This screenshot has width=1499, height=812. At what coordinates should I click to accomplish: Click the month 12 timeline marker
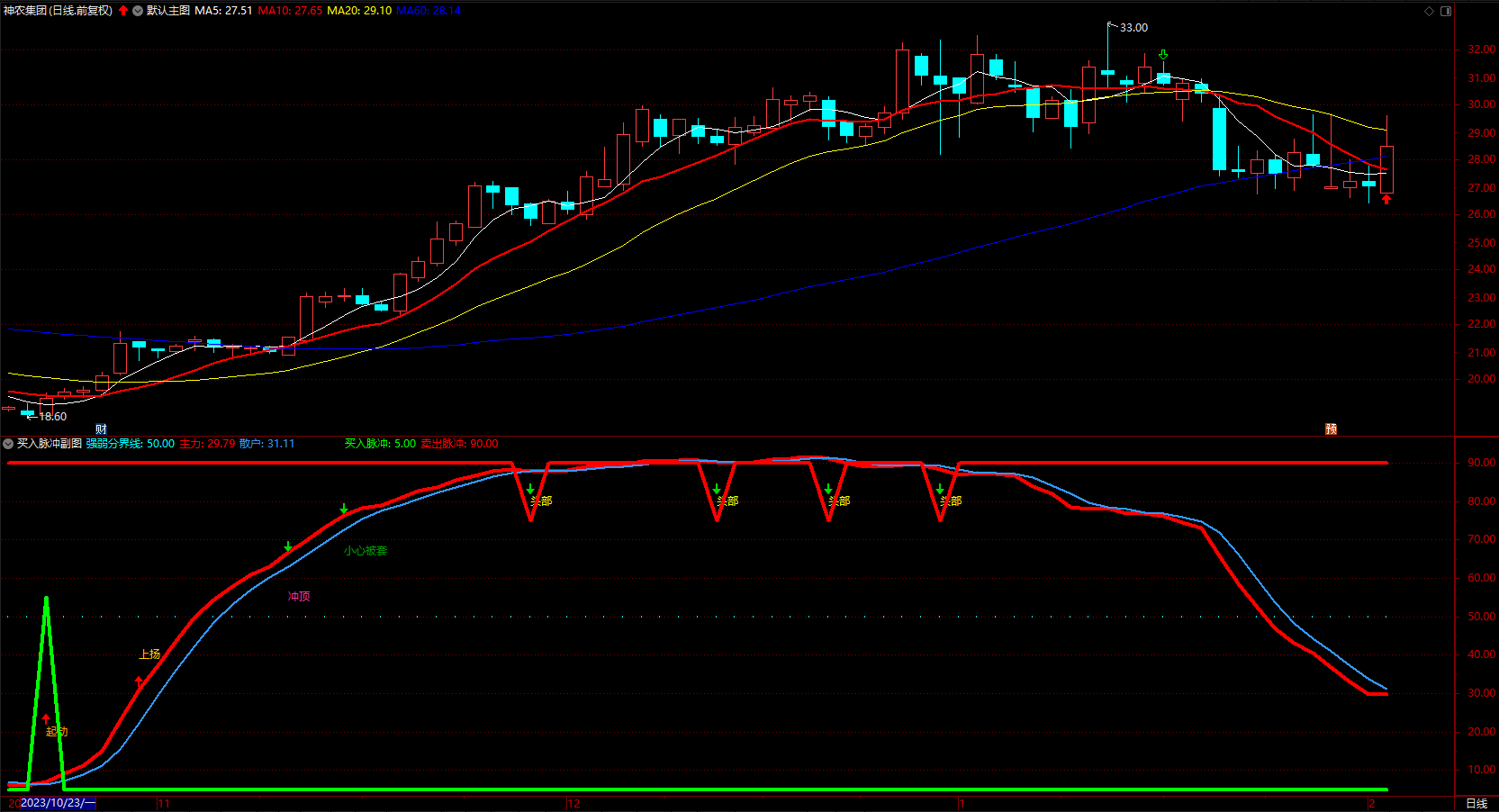tap(574, 803)
